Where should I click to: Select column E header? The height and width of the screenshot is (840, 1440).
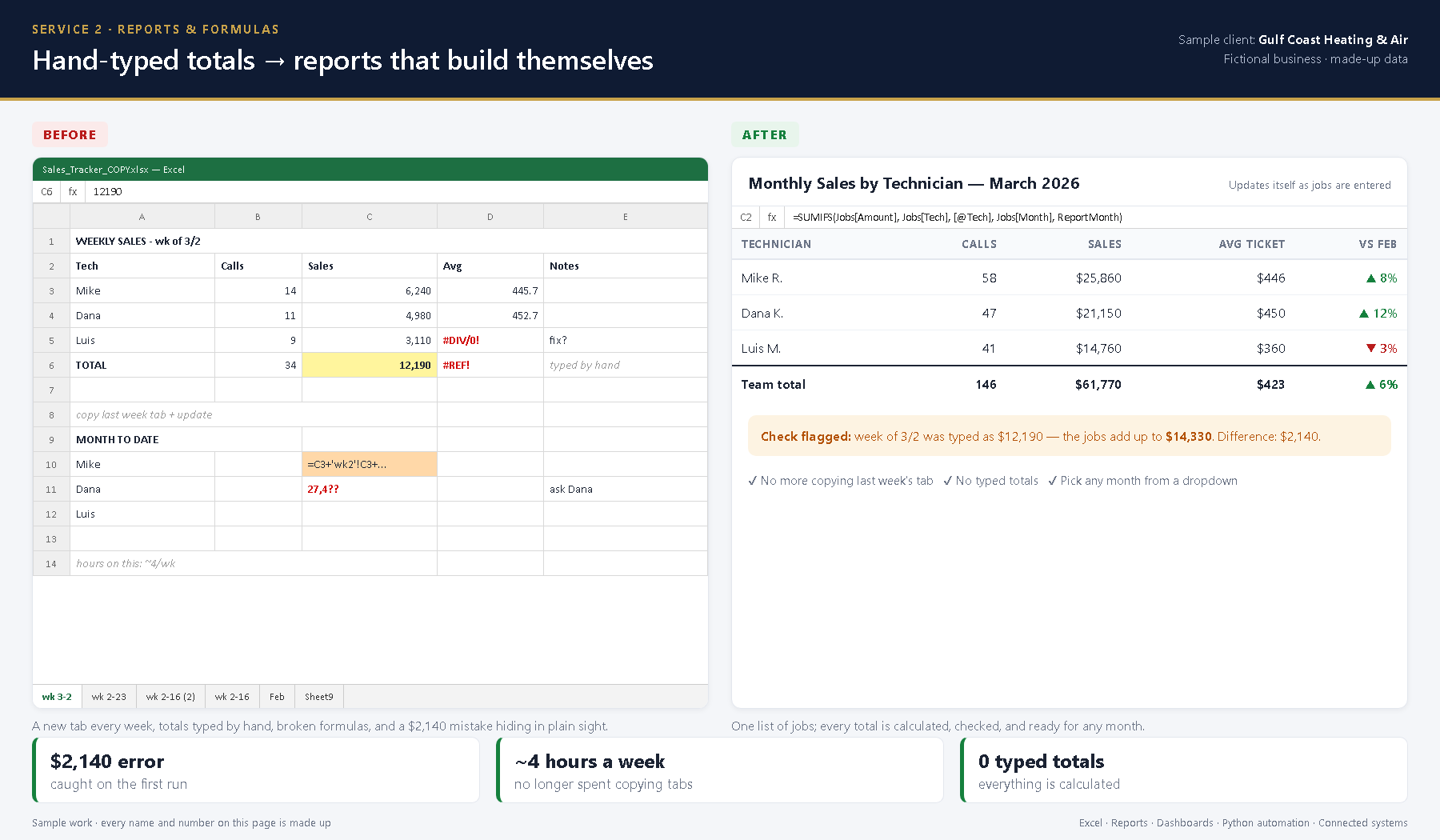click(x=626, y=217)
